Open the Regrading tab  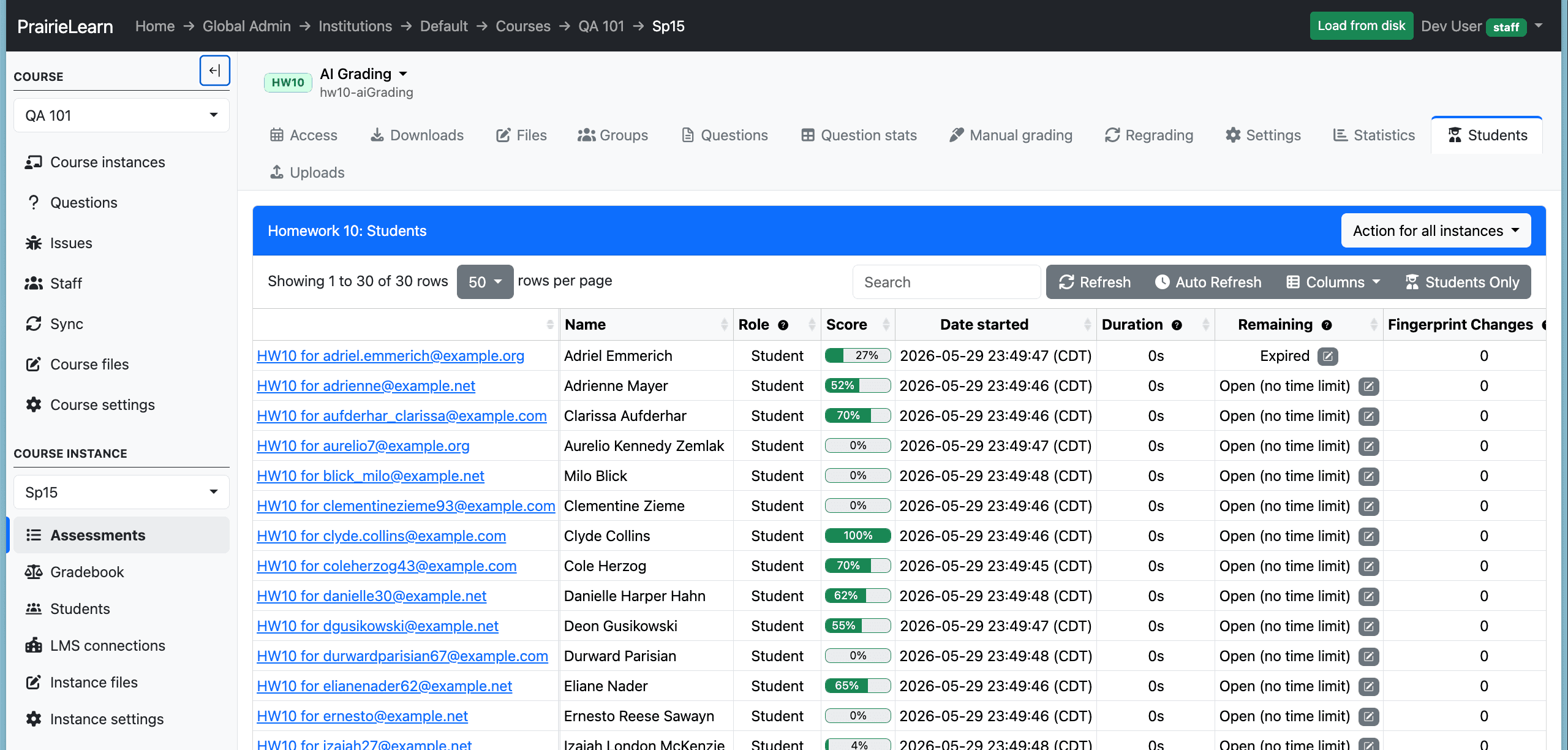tap(1149, 135)
